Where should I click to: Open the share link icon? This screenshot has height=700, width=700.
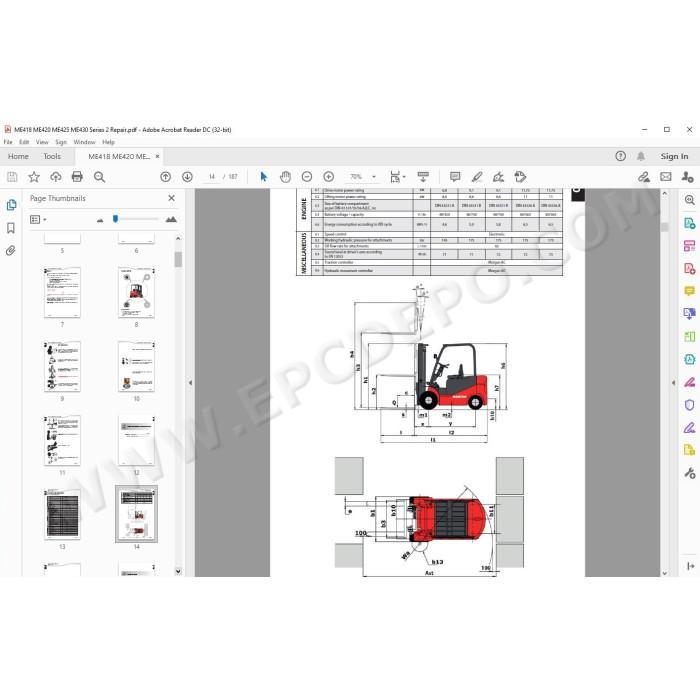tap(644, 177)
